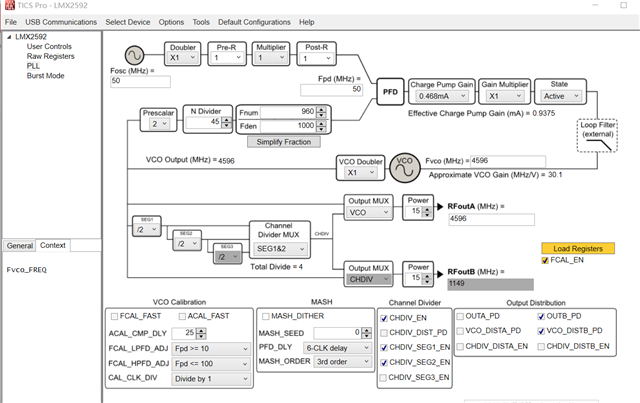The height and width of the screenshot is (403, 640).
Task: Click the Fden stepper arrows
Action: (x=322, y=127)
